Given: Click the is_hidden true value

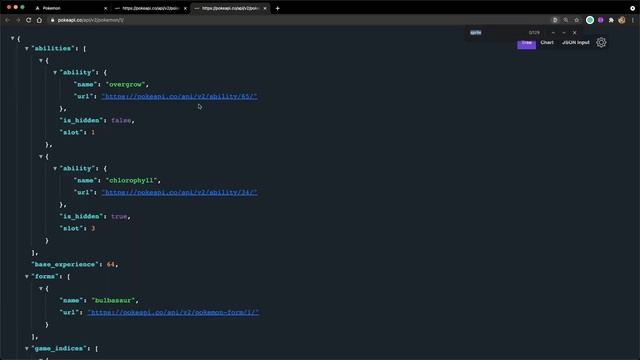Looking at the screenshot, I should 119,216.
